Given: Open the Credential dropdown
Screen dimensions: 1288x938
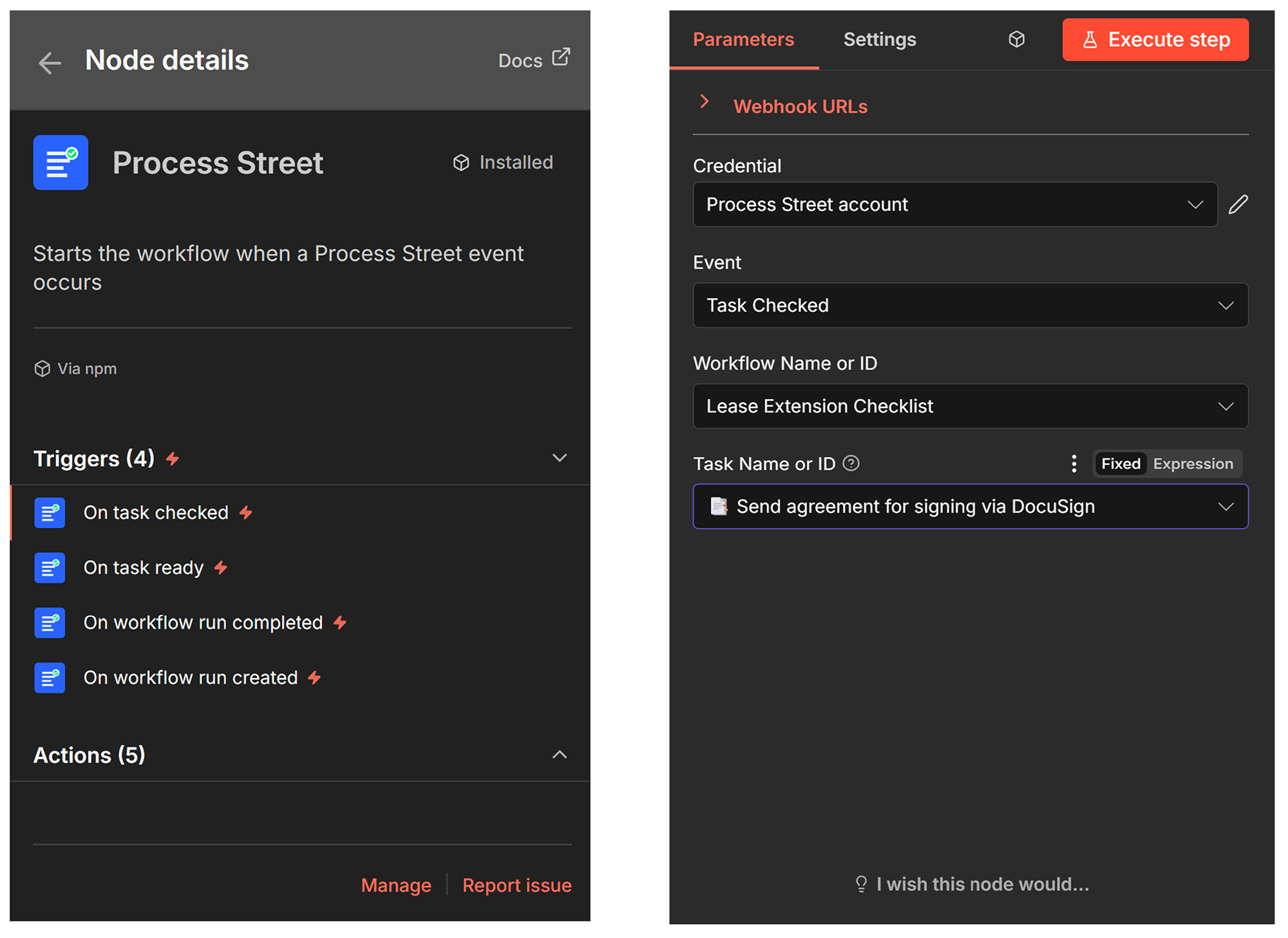Looking at the screenshot, I should (x=955, y=205).
